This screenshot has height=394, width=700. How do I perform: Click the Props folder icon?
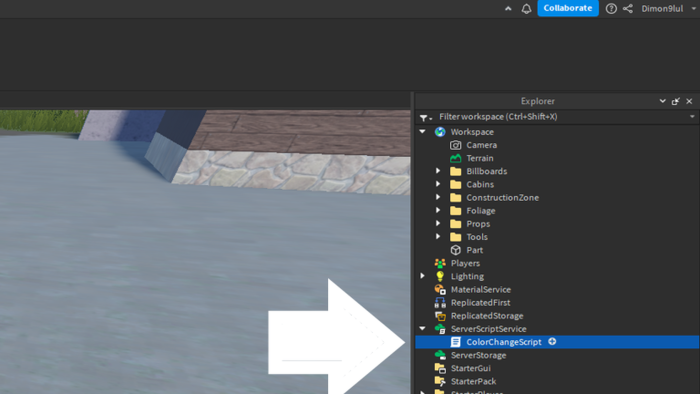455,224
